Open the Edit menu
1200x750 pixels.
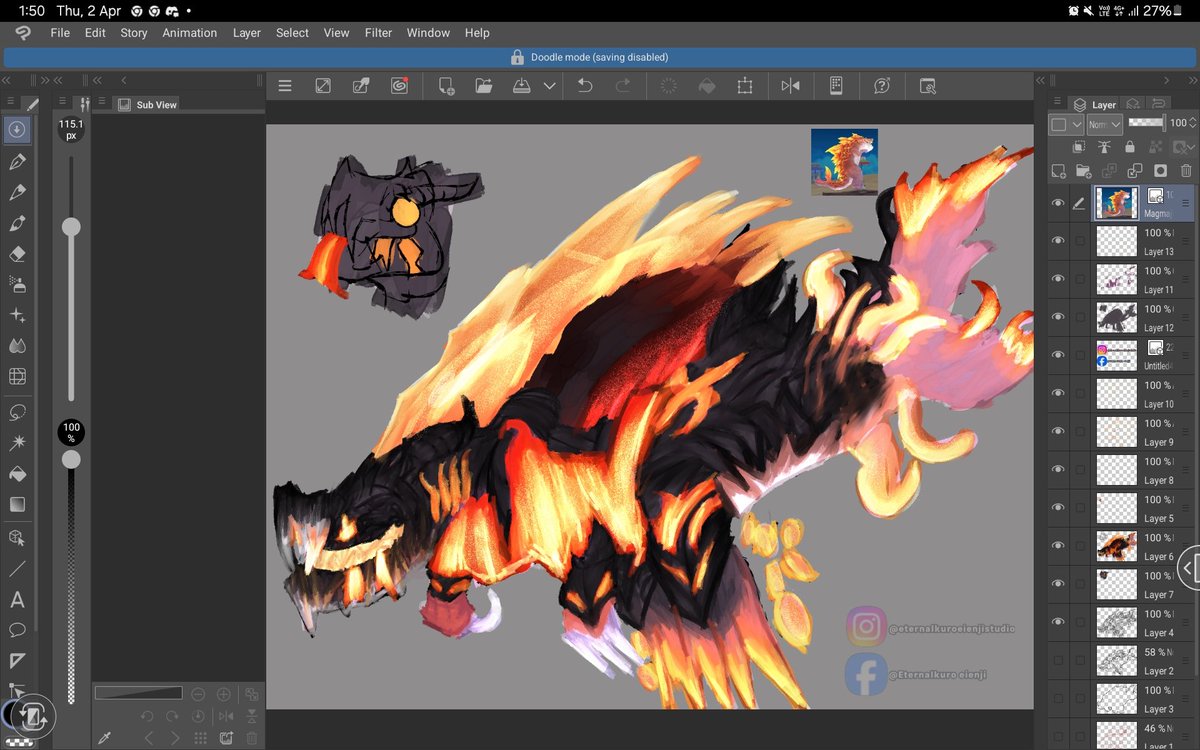click(95, 33)
